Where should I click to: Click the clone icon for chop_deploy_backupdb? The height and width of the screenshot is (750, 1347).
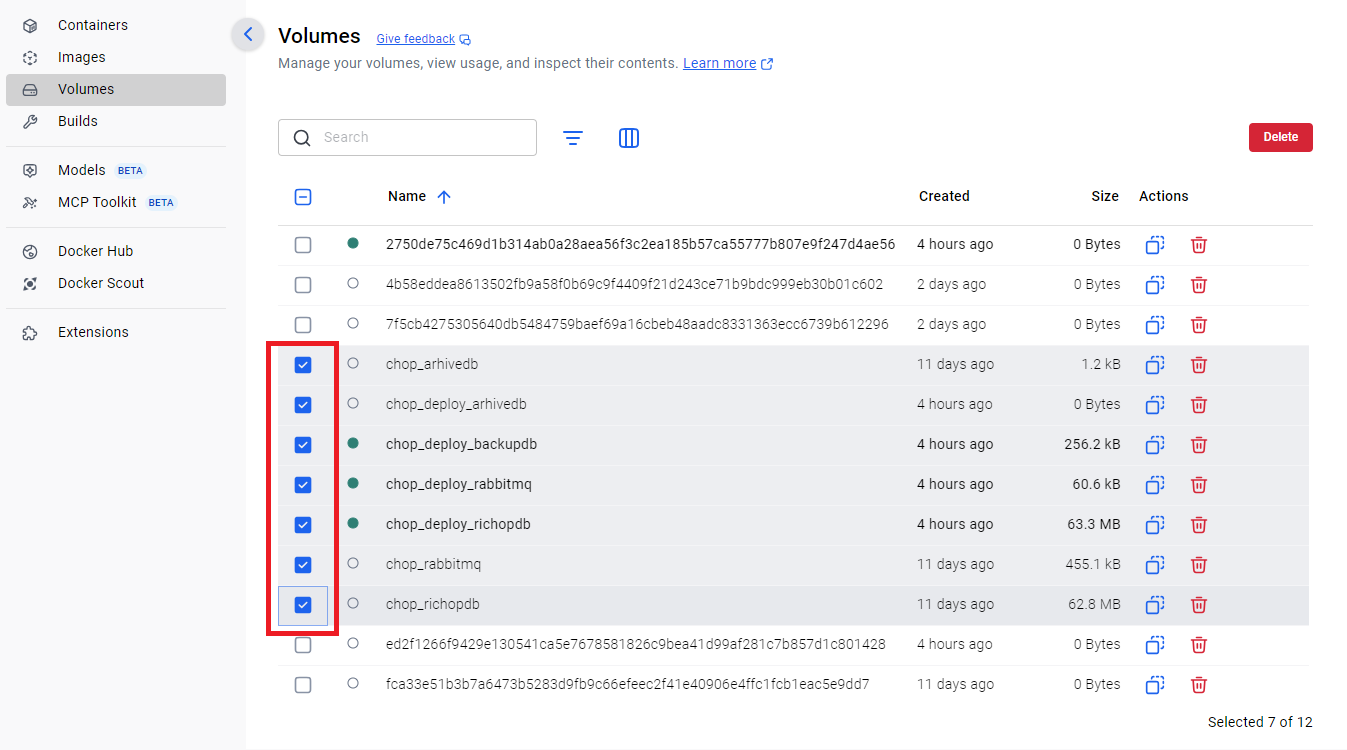tap(1155, 445)
